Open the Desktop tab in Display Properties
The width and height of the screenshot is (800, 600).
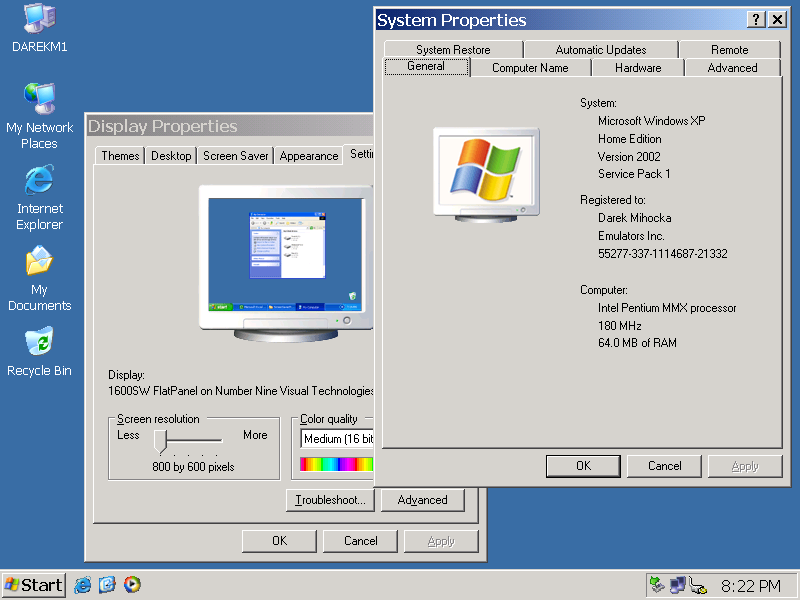(x=171, y=156)
